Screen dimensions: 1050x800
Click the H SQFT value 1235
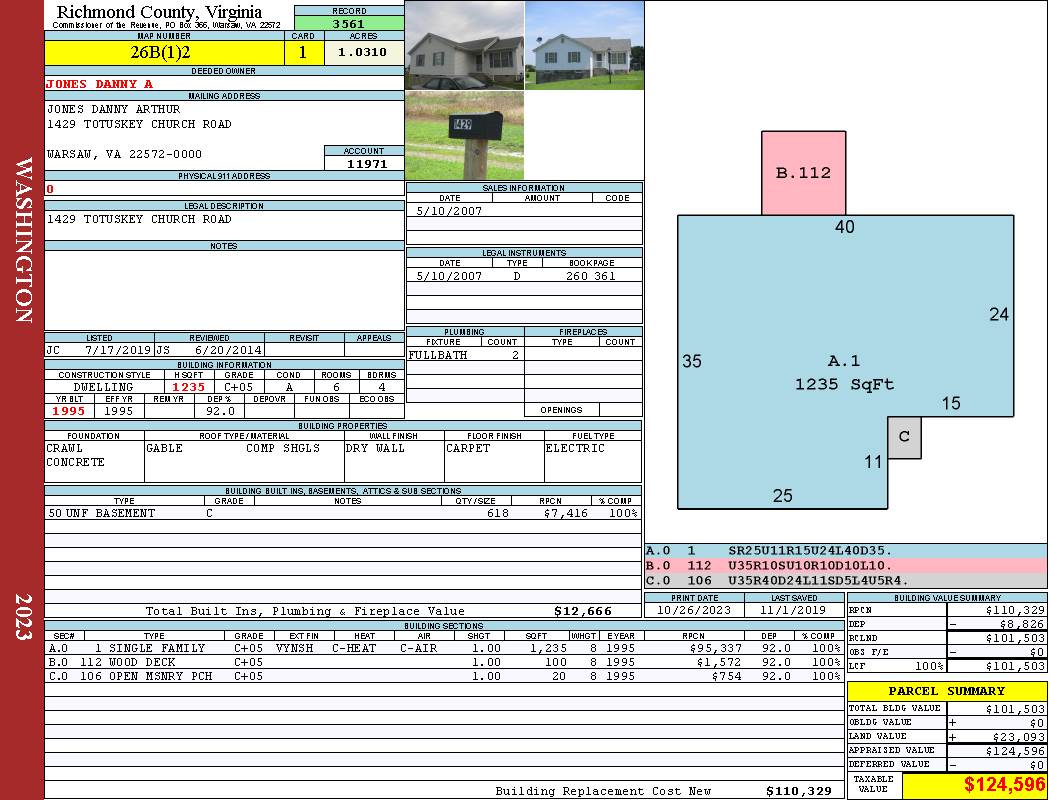click(x=189, y=387)
